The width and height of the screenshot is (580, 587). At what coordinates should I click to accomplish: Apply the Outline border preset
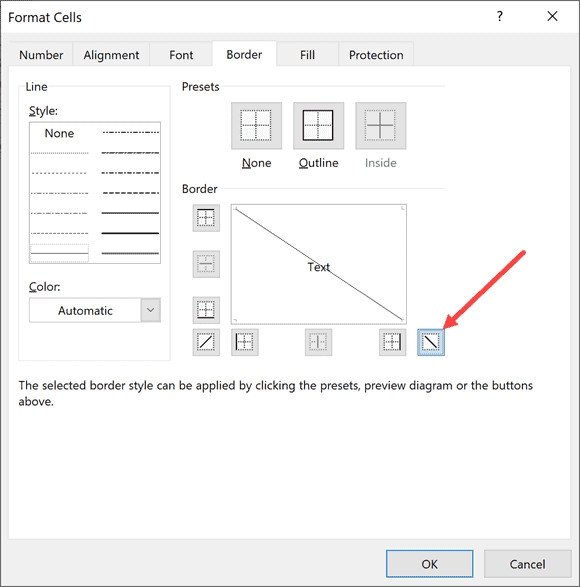318,126
